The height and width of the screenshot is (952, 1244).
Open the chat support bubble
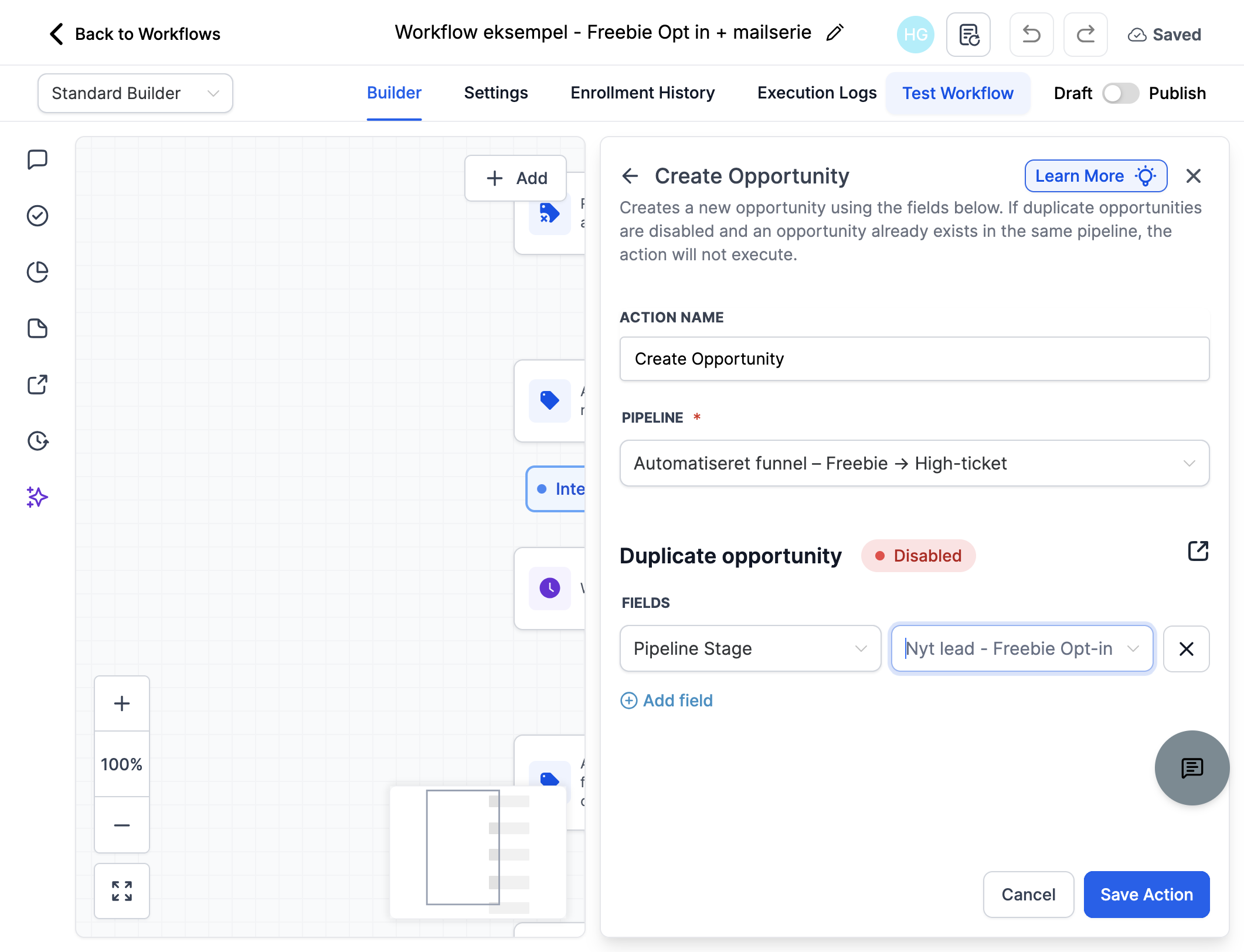coord(1192,768)
